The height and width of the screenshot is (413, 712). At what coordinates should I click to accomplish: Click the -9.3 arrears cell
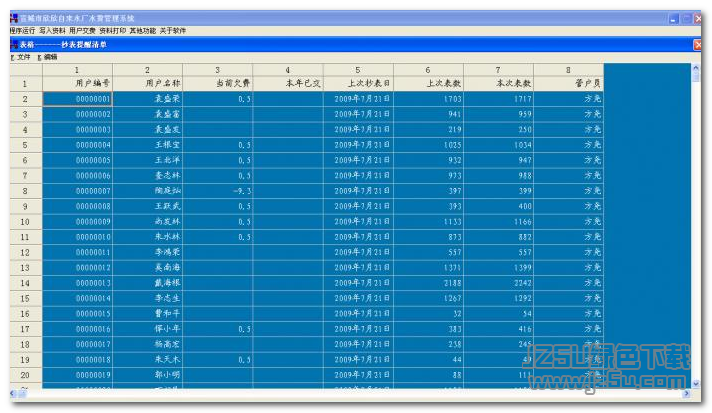[218, 191]
